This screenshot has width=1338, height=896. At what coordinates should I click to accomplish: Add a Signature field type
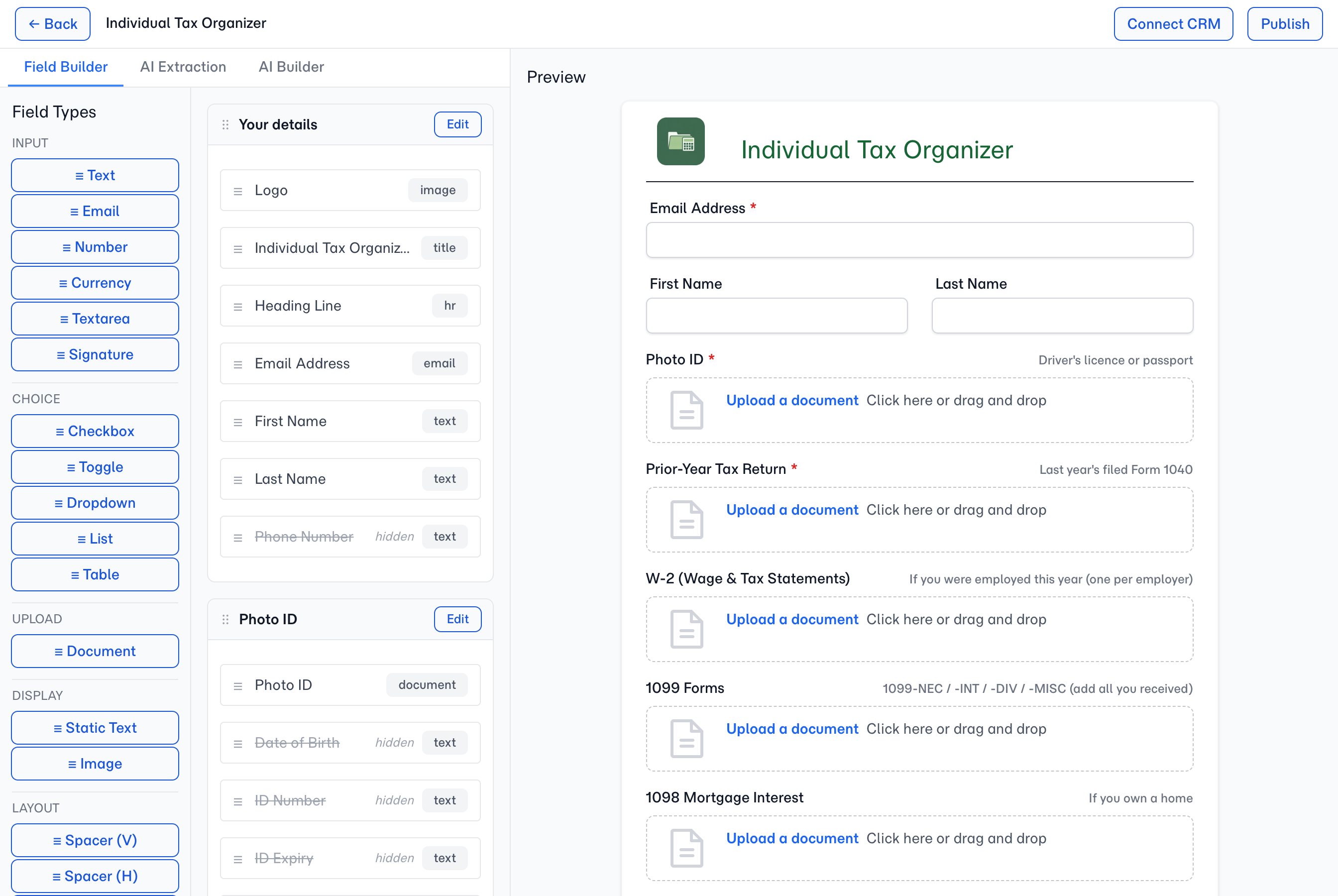tap(95, 355)
